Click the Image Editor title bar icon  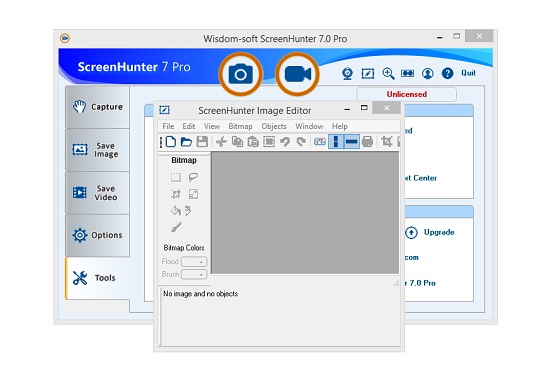(164, 110)
